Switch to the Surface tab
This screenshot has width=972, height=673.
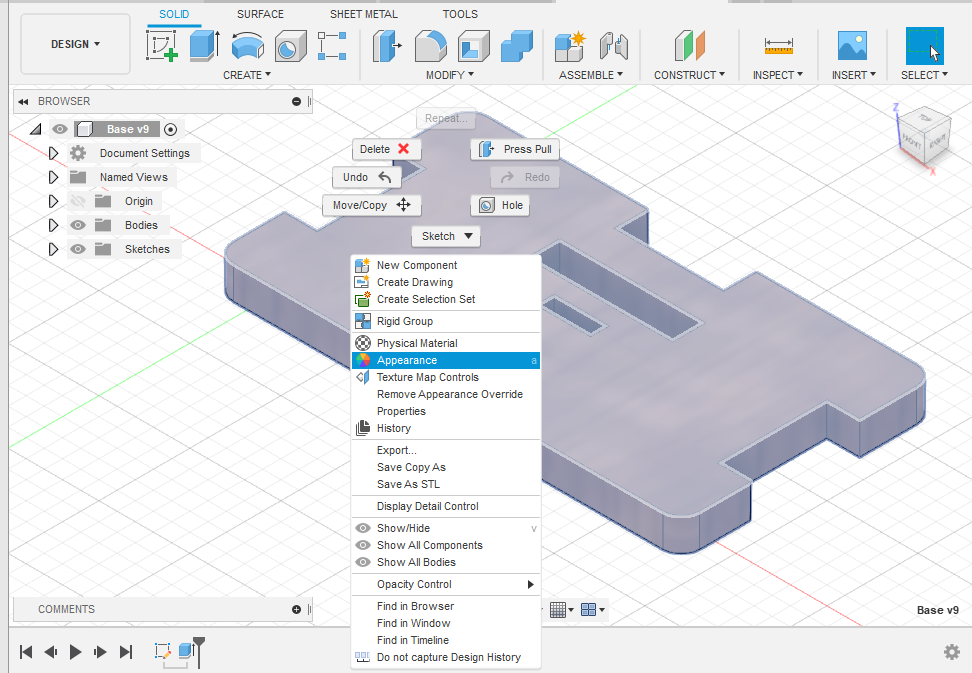(260, 14)
